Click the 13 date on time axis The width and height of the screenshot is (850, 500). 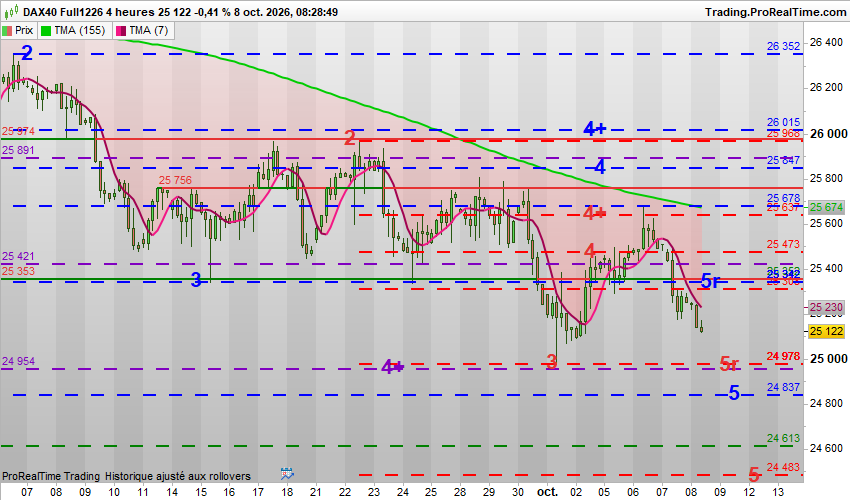click(x=778, y=492)
